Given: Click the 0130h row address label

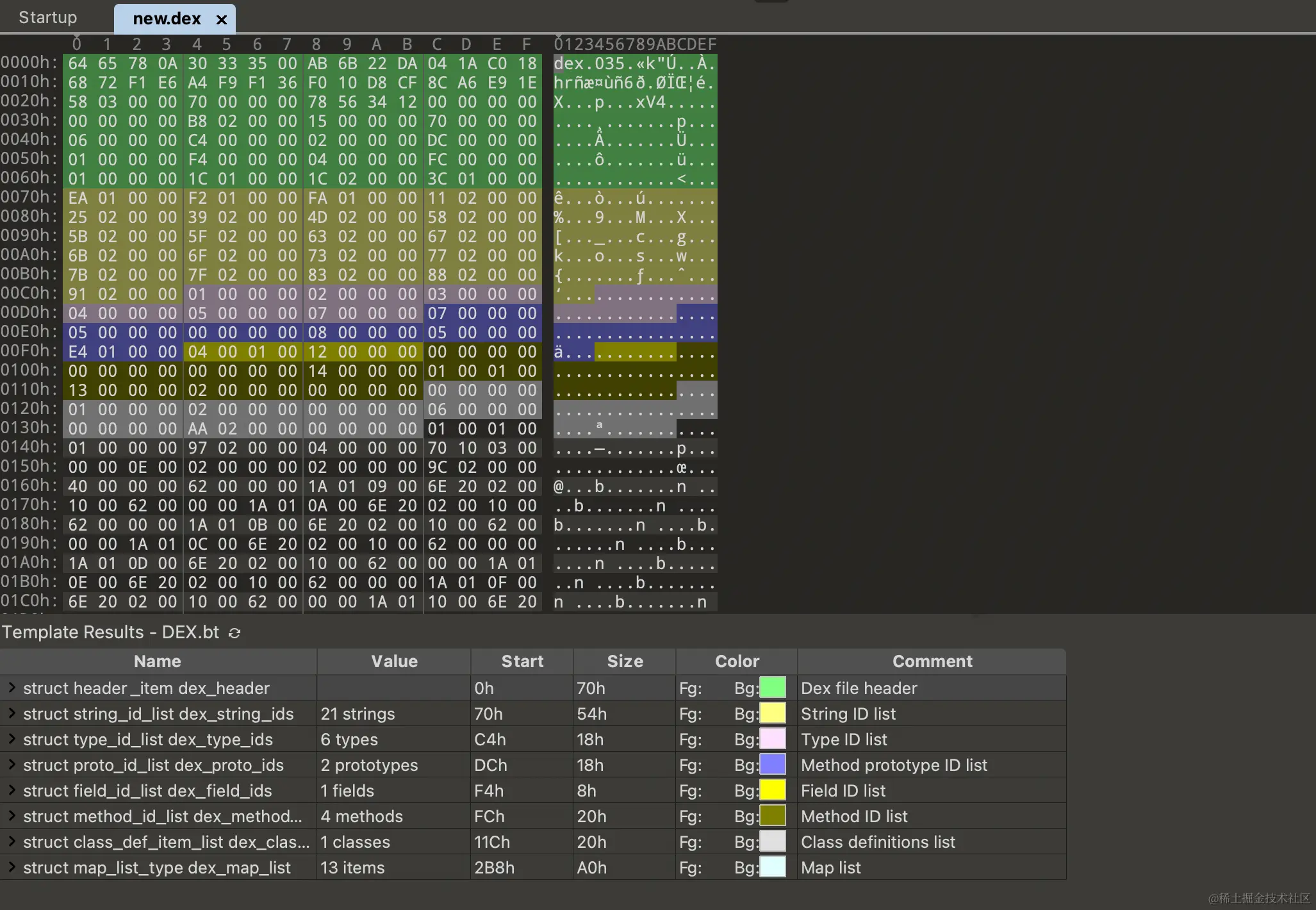Looking at the screenshot, I should (x=29, y=427).
